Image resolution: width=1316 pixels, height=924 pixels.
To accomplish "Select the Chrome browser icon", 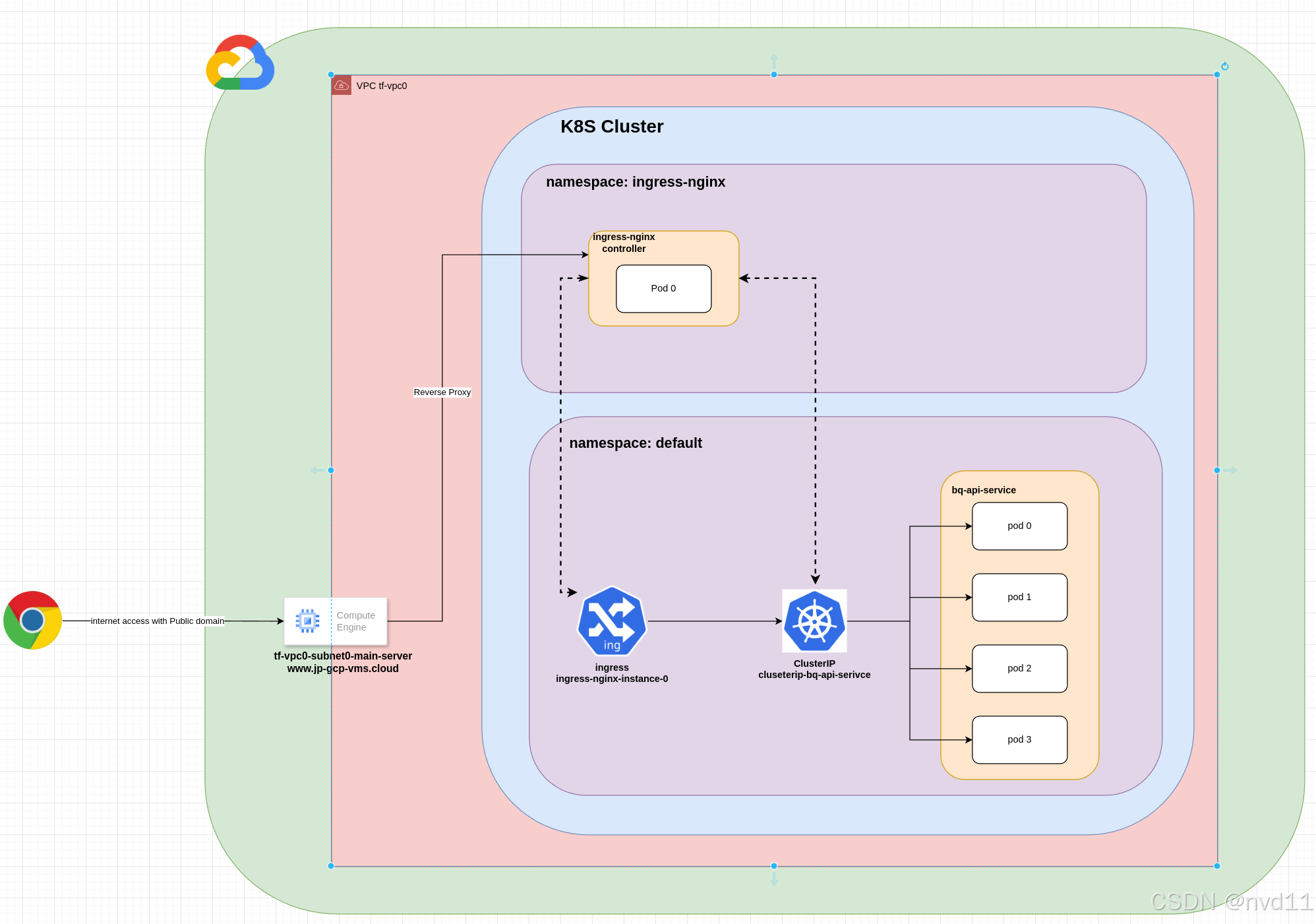I will [32, 620].
